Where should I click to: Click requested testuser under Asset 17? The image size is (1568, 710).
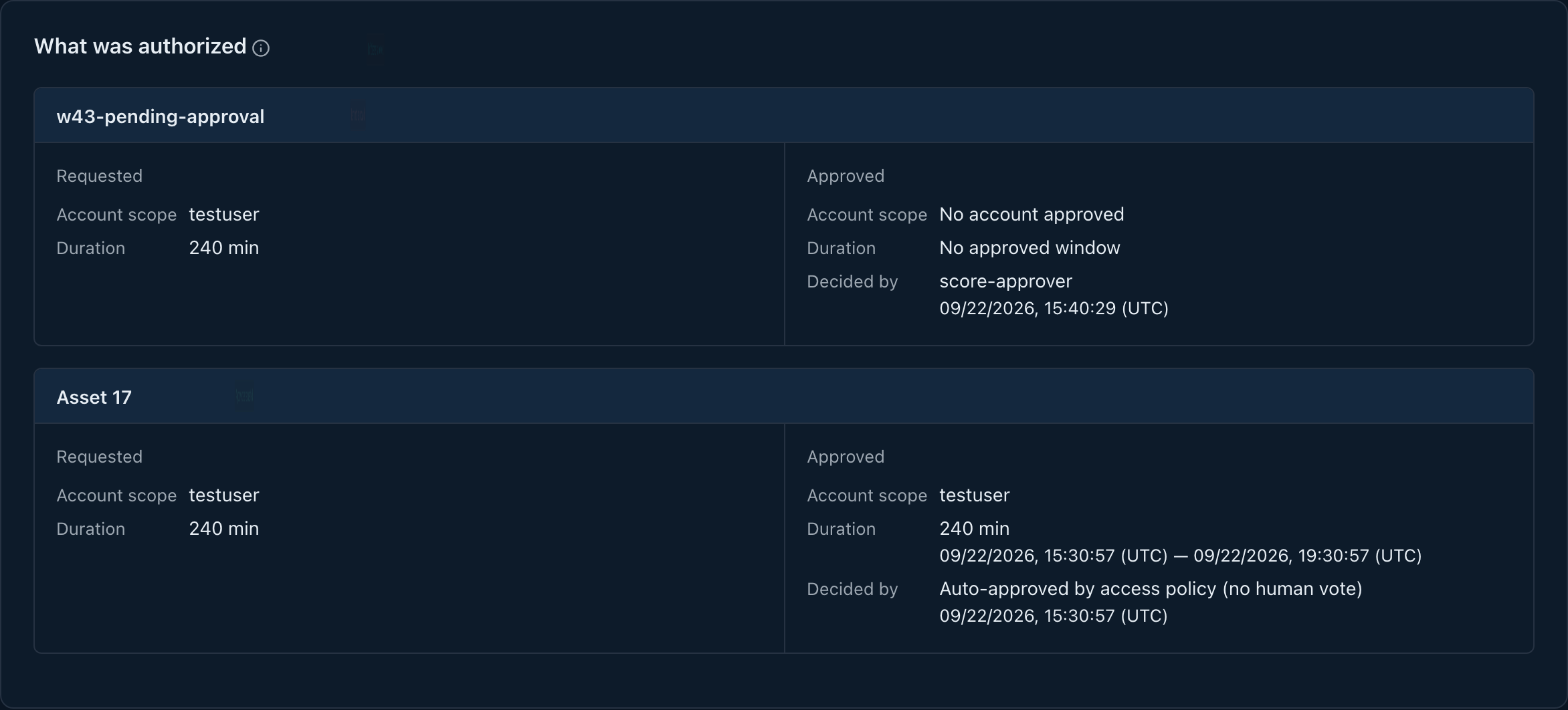coord(224,495)
